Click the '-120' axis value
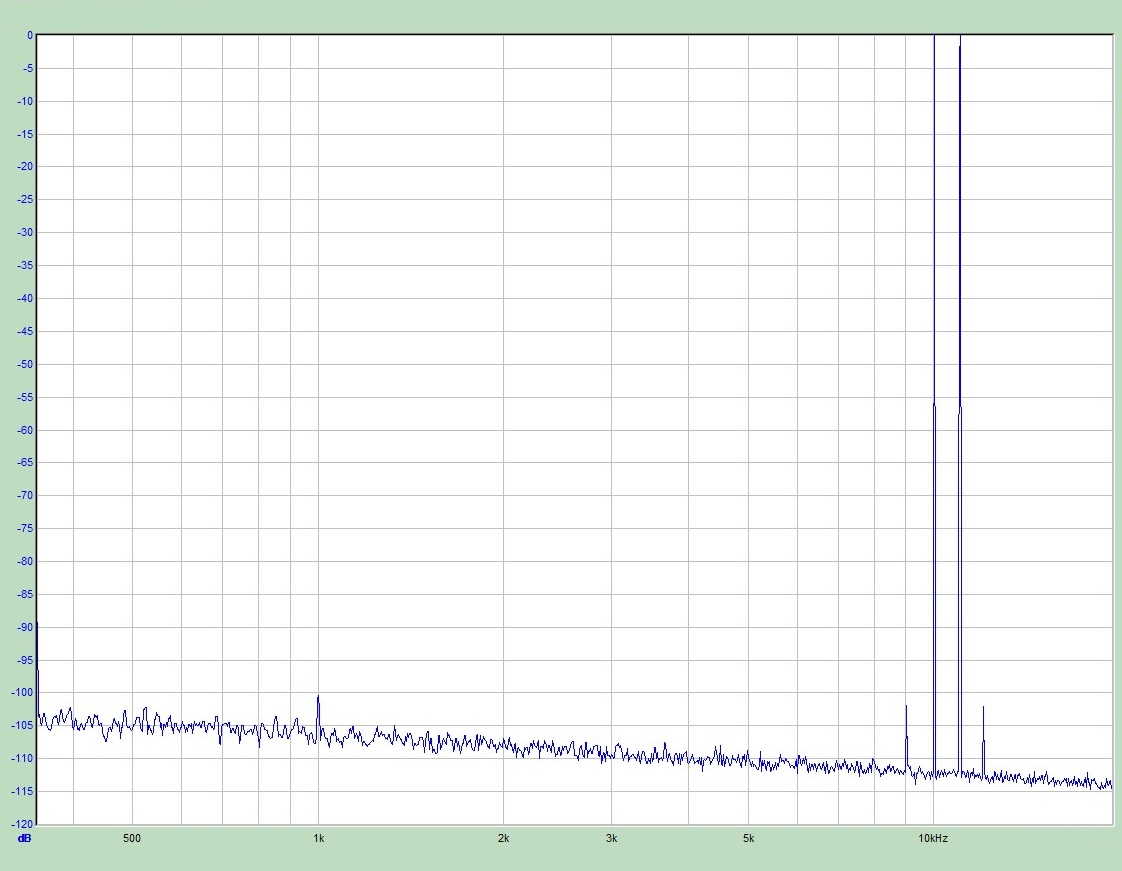This screenshot has height=871, width=1122. (x=22, y=824)
